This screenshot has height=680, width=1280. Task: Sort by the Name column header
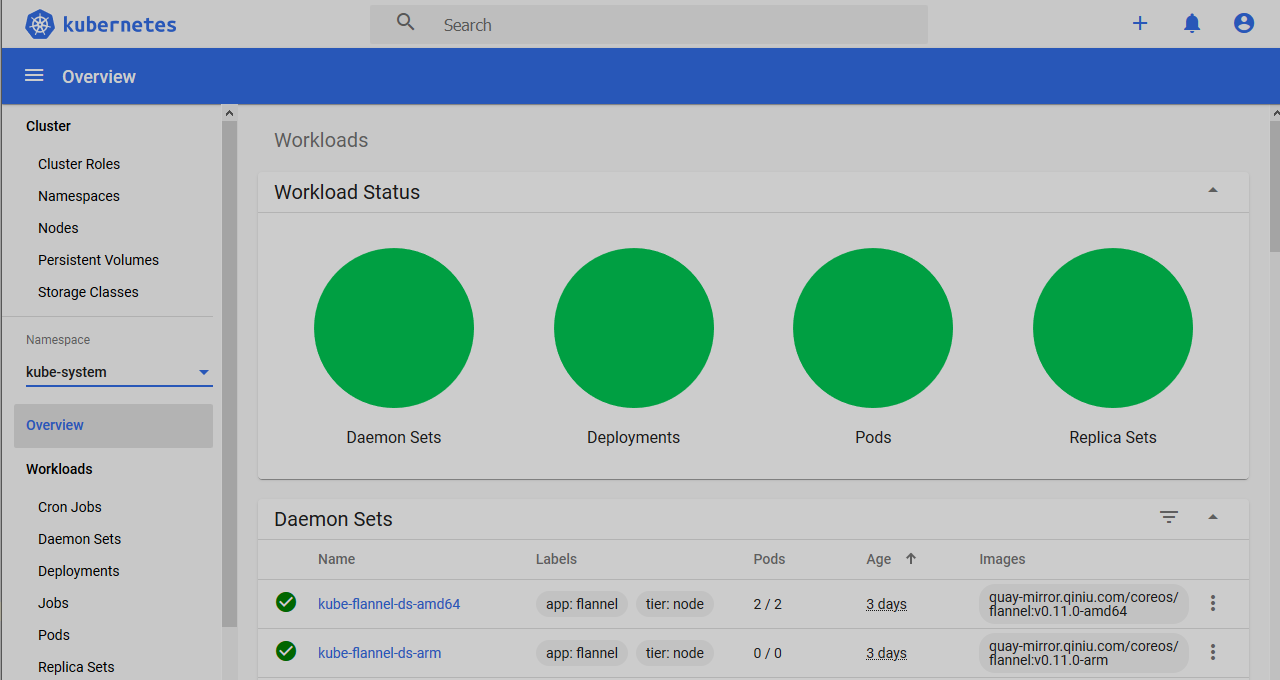336,559
